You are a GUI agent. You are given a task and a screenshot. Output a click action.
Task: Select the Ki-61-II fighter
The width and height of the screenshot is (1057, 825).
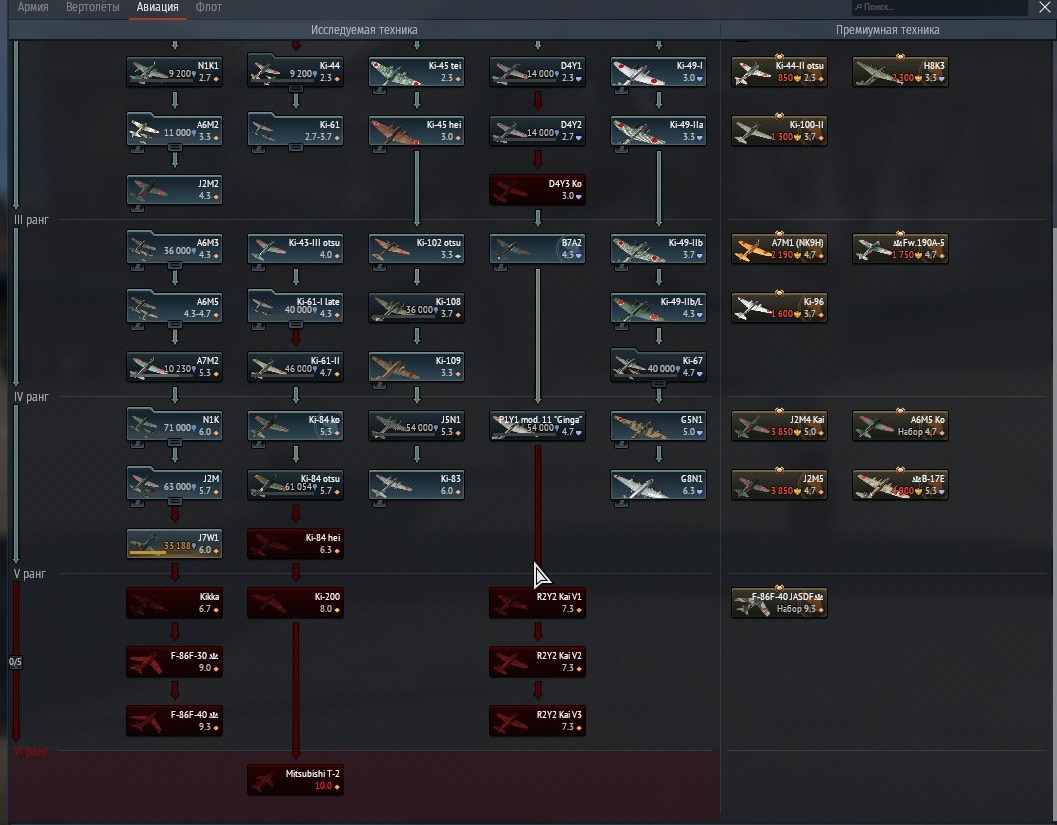[x=295, y=367]
